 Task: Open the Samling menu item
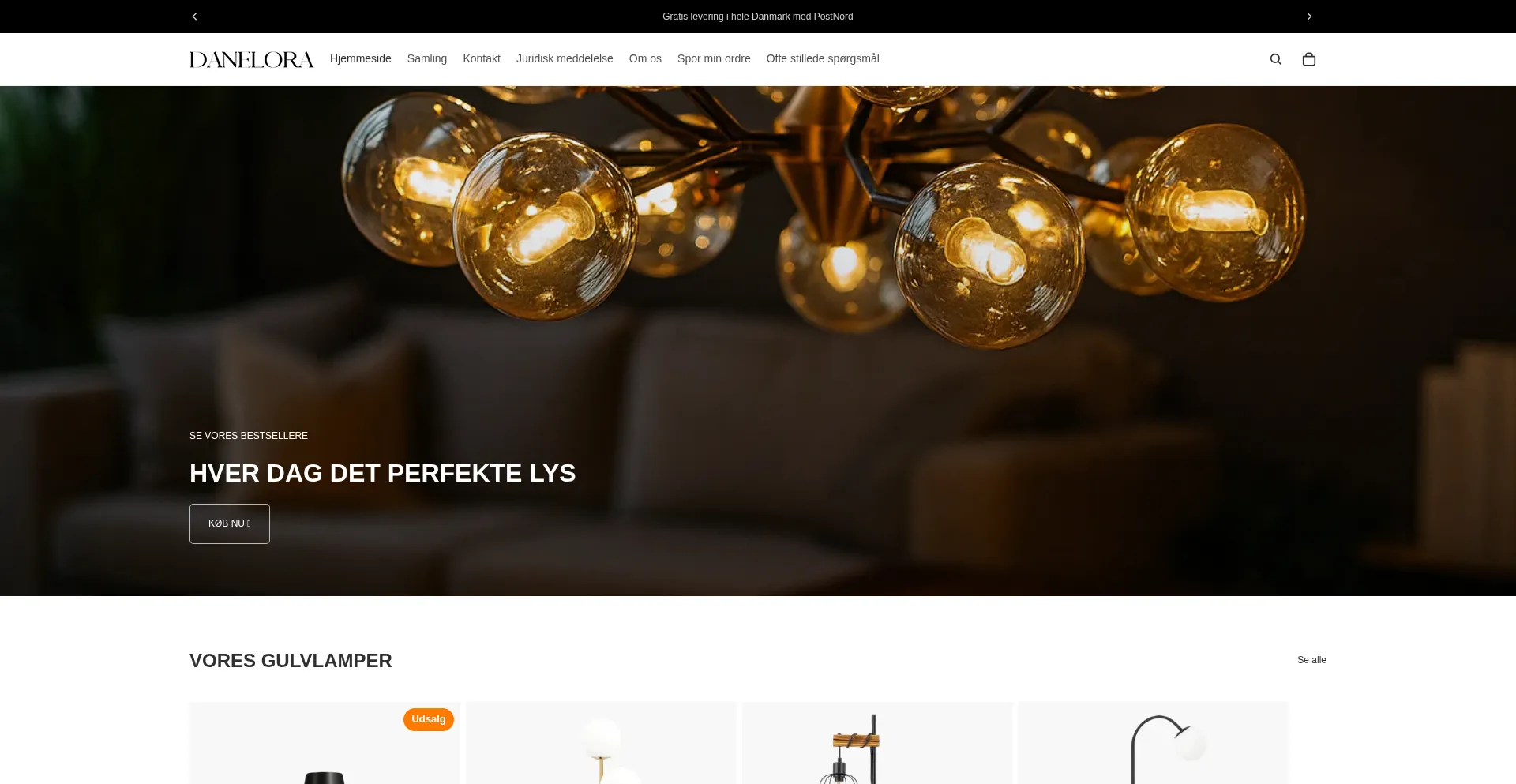click(427, 58)
